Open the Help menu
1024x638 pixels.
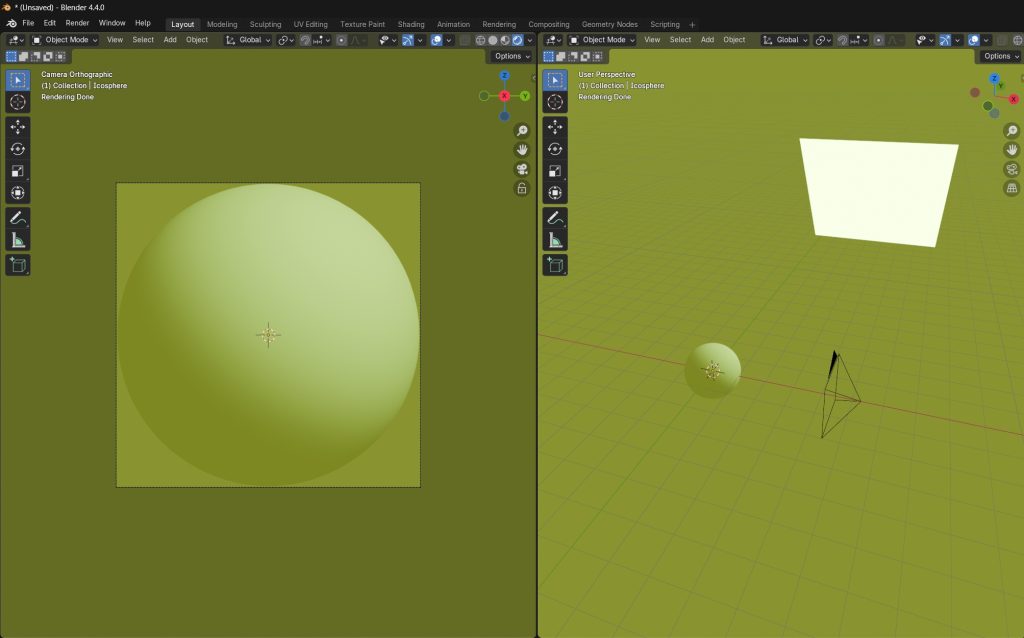coord(142,23)
